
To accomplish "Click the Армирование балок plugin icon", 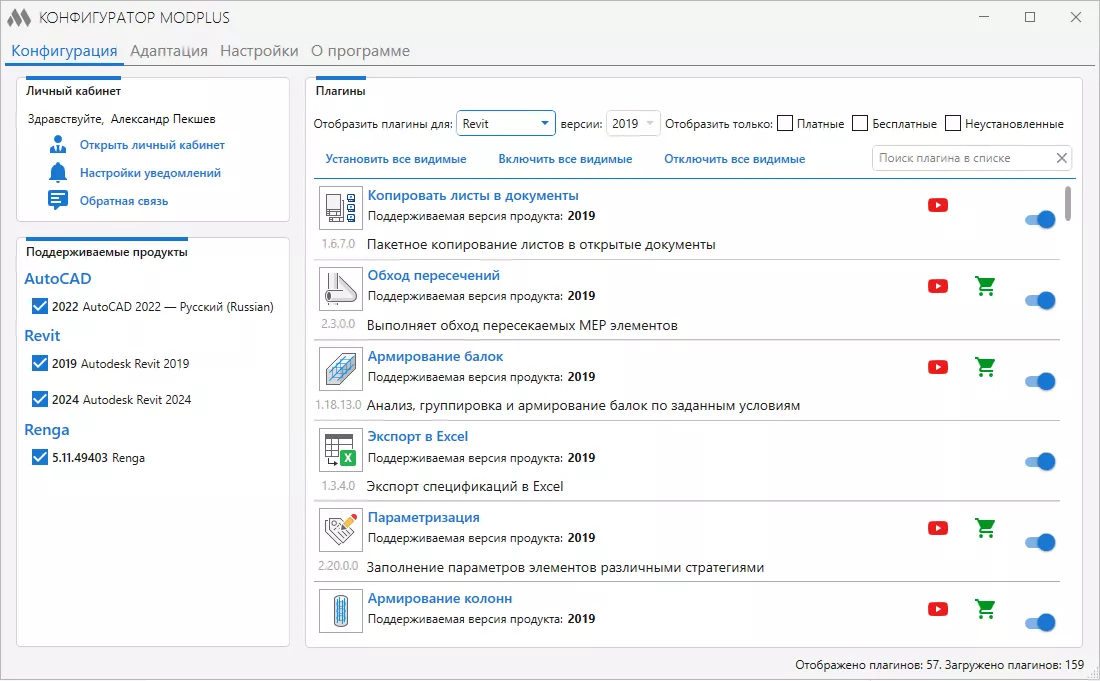I will click(x=340, y=369).
